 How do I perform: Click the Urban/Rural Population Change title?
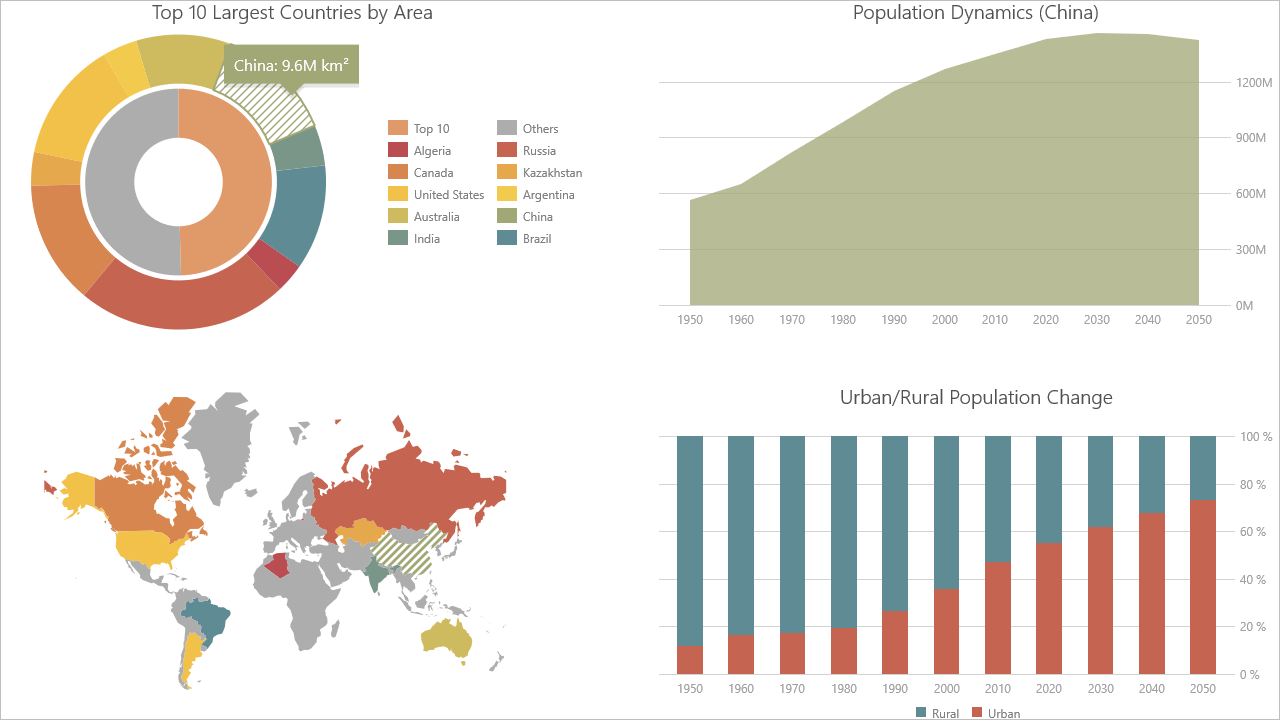point(976,397)
